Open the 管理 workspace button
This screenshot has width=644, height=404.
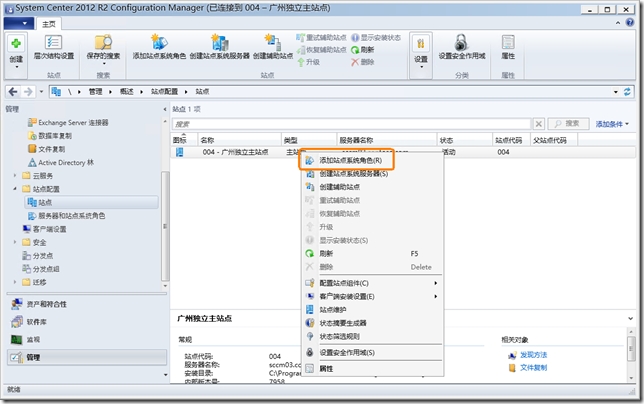[x=87, y=357]
